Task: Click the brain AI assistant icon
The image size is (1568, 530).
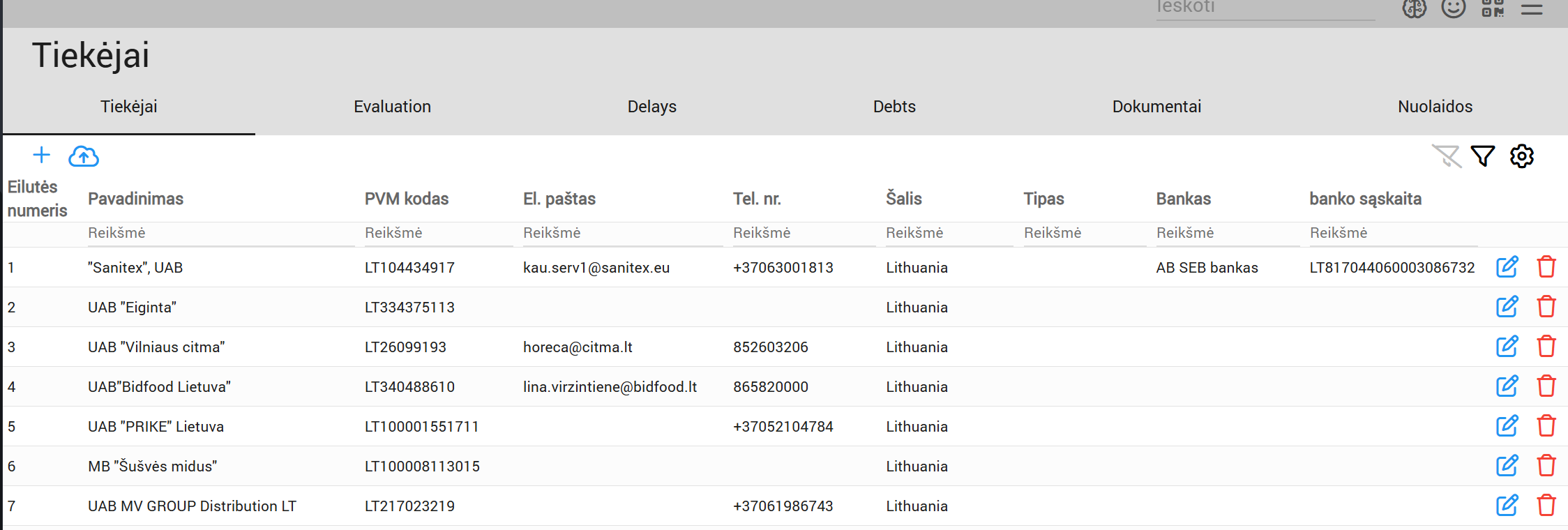Action: (1415, 8)
